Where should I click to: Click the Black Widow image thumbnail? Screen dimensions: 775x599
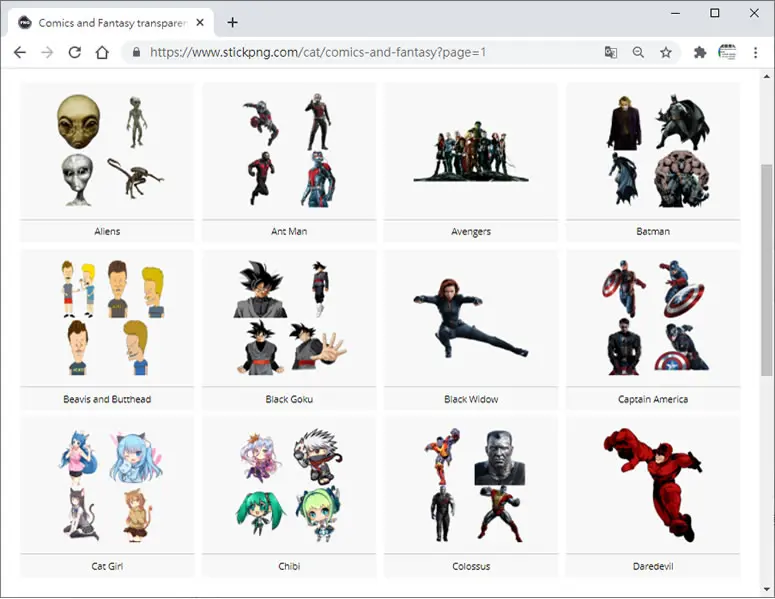click(471, 318)
